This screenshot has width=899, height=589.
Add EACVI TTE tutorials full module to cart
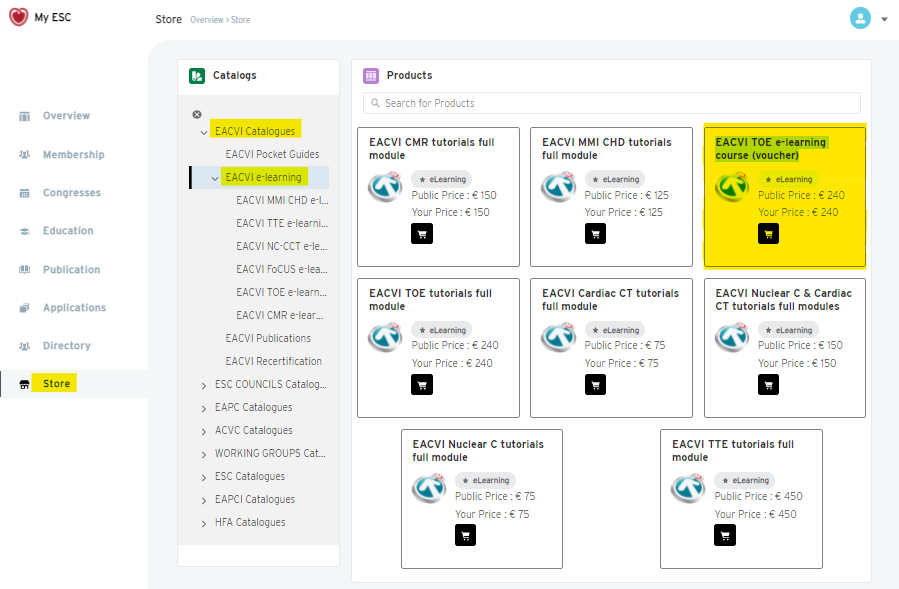[725, 535]
